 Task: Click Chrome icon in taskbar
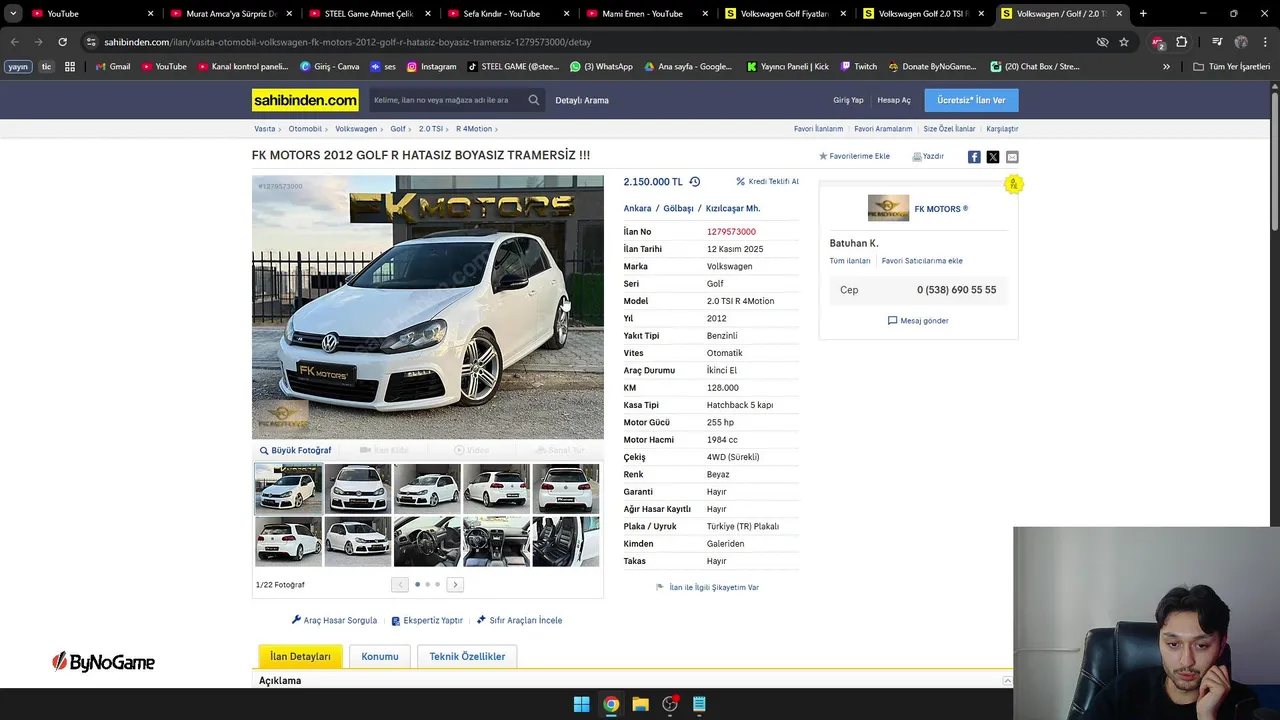point(611,704)
